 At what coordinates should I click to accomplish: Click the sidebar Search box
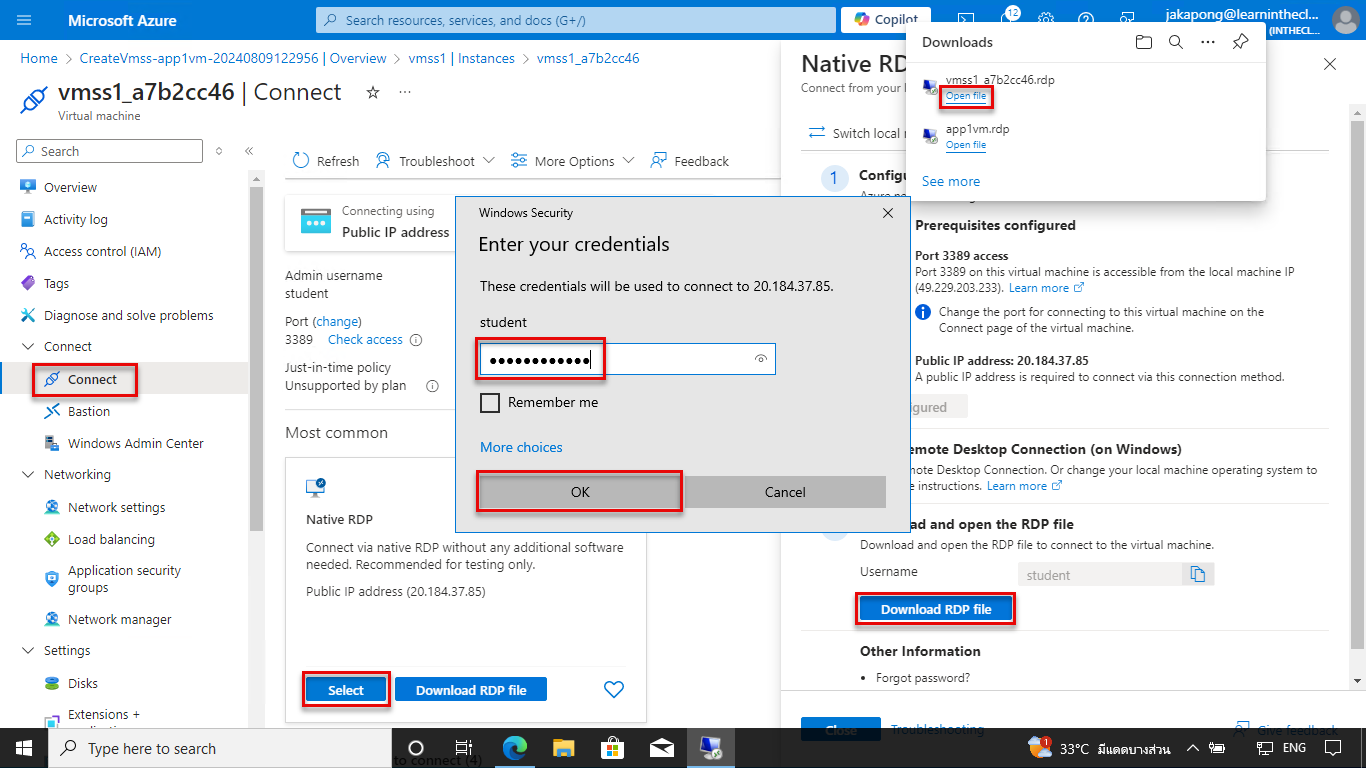pyautogui.click(x=109, y=151)
